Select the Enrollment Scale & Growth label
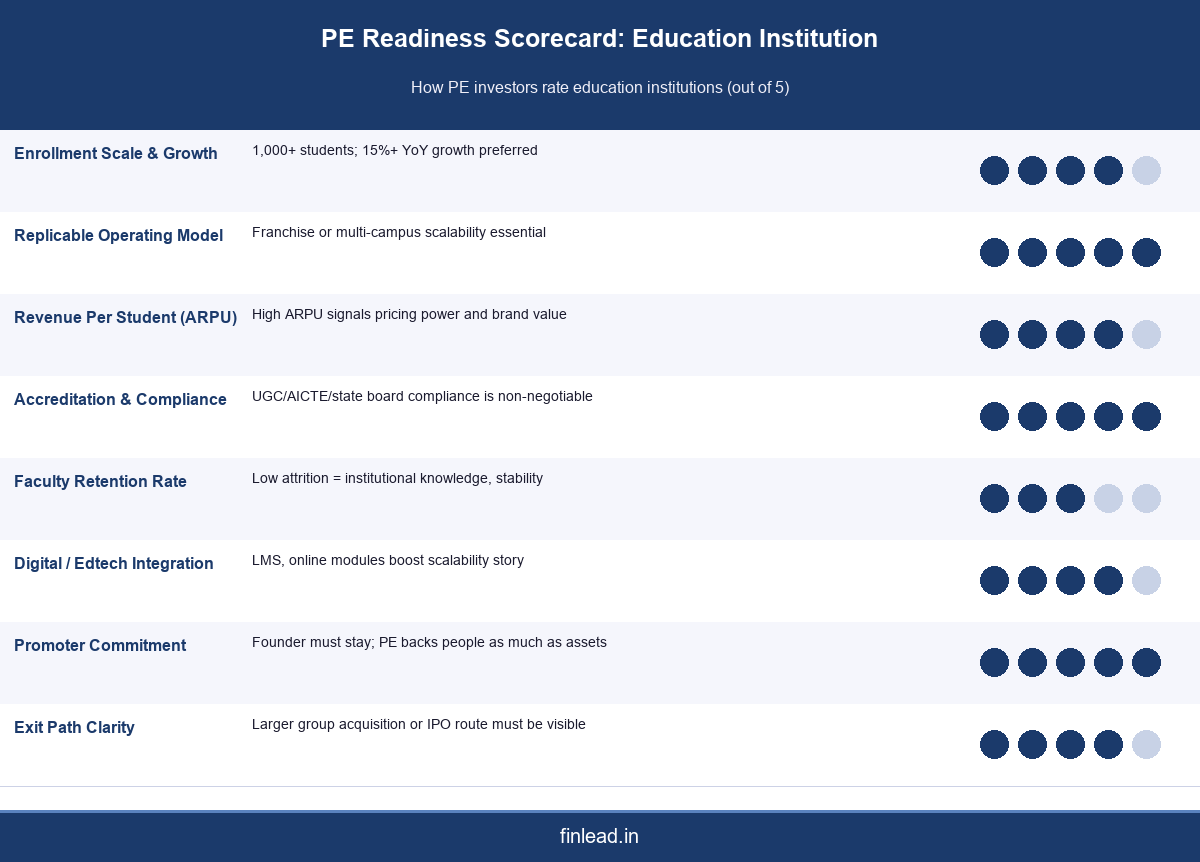1200x862 pixels. tap(116, 154)
